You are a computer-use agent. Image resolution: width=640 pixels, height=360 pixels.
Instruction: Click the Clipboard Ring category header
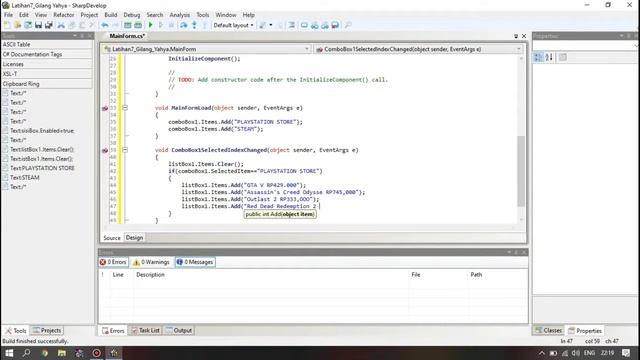pyautogui.click(x=47, y=84)
